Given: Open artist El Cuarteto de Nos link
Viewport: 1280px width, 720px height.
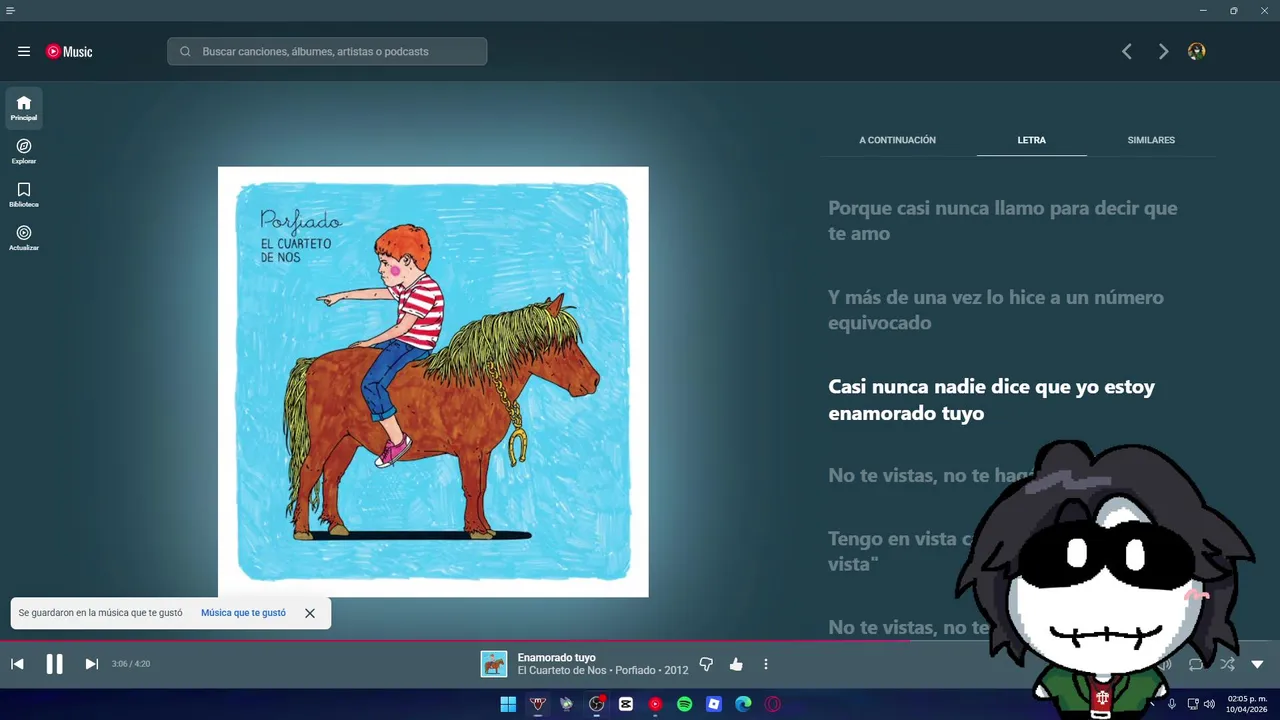Looking at the screenshot, I should (562, 670).
